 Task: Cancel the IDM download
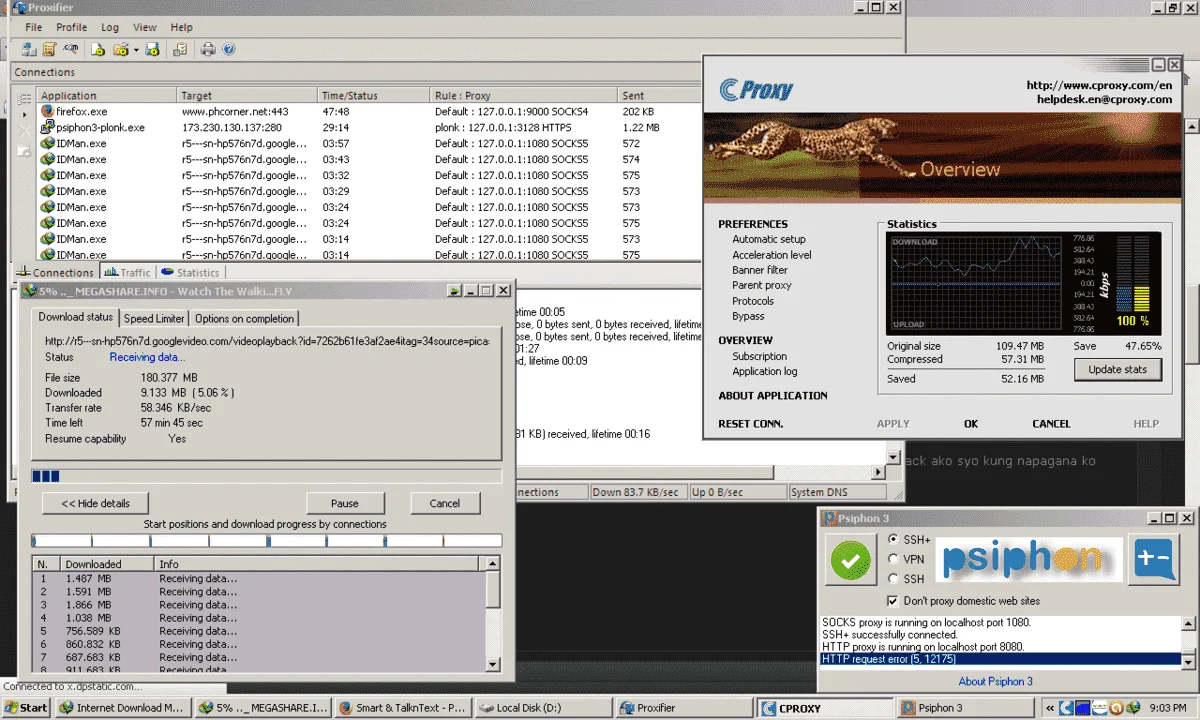[445, 503]
